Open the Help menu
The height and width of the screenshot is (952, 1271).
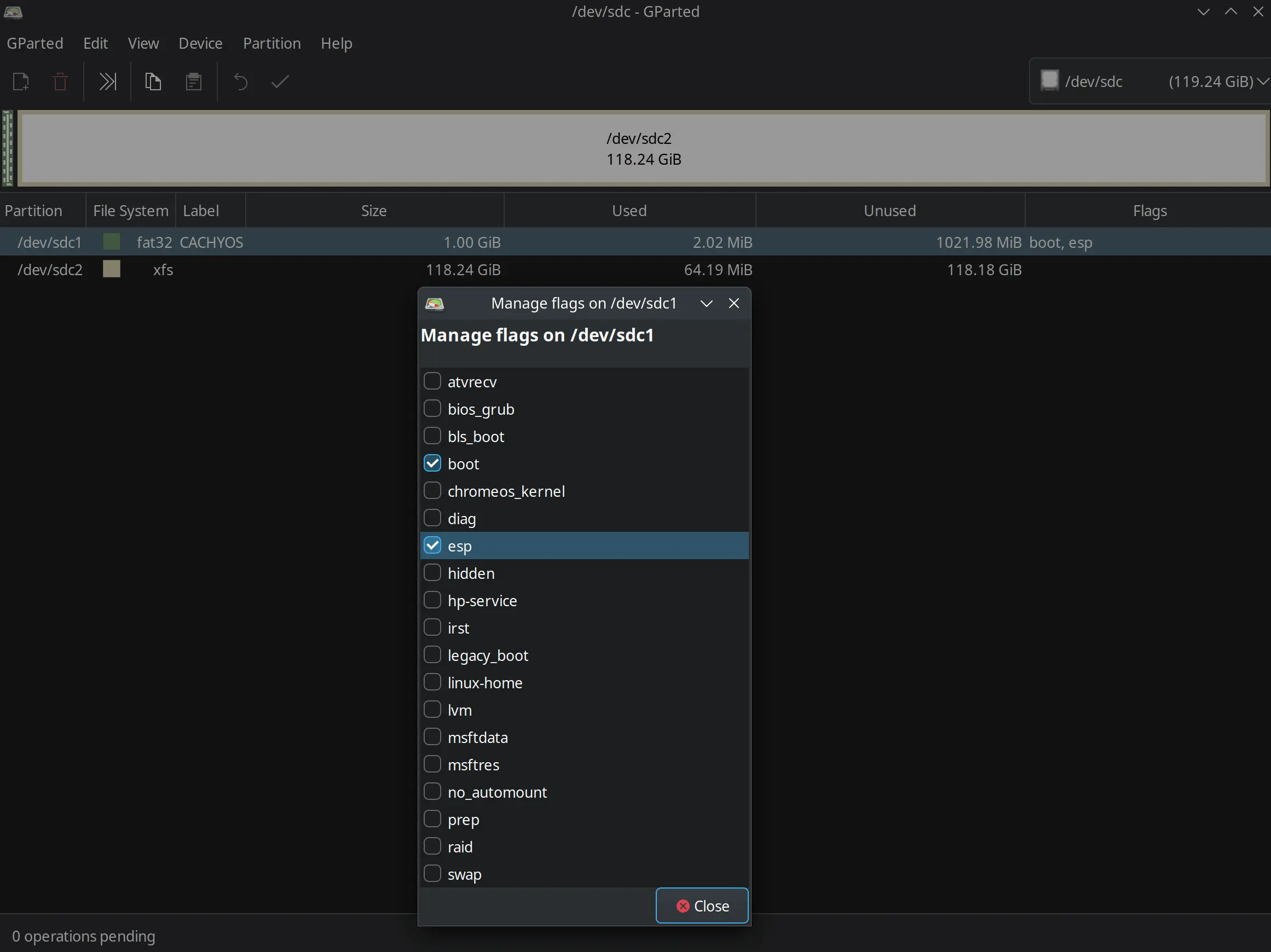tap(336, 43)
